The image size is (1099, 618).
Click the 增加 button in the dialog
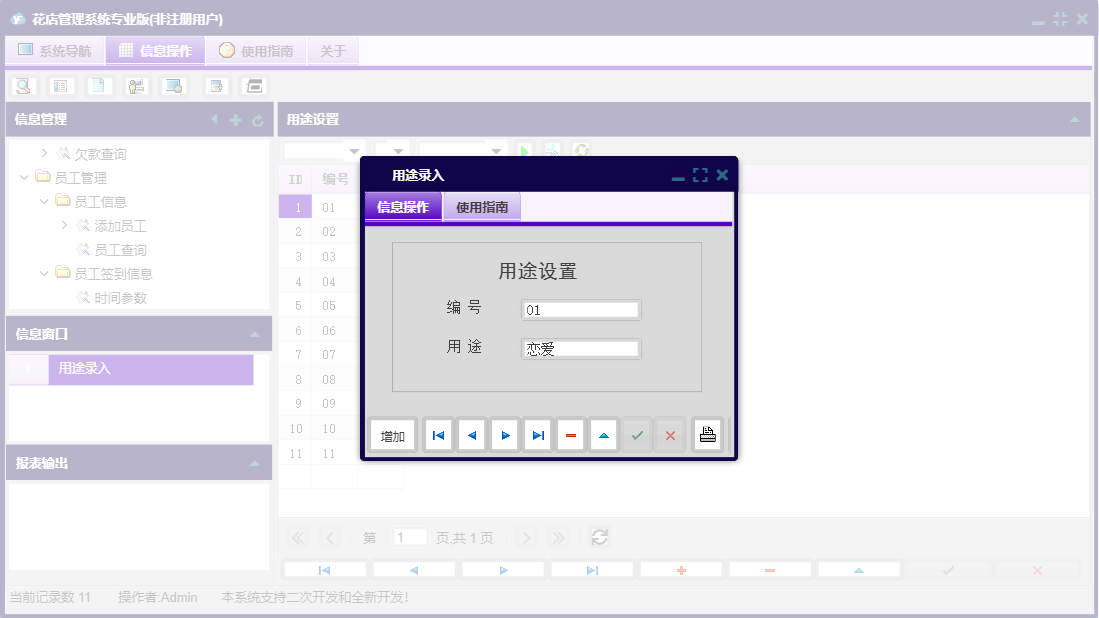392,434
